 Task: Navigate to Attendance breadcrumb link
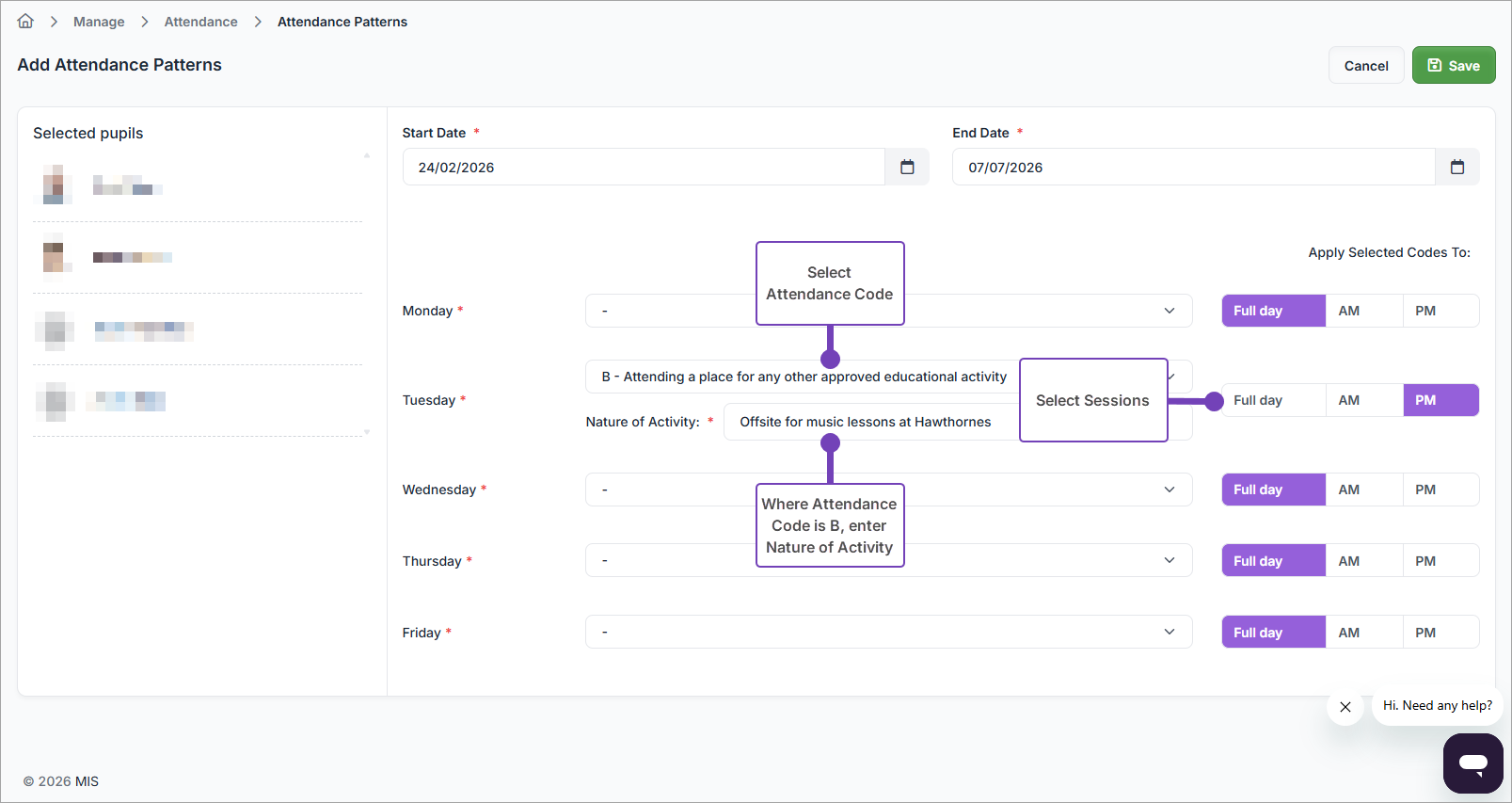[200, 22]
